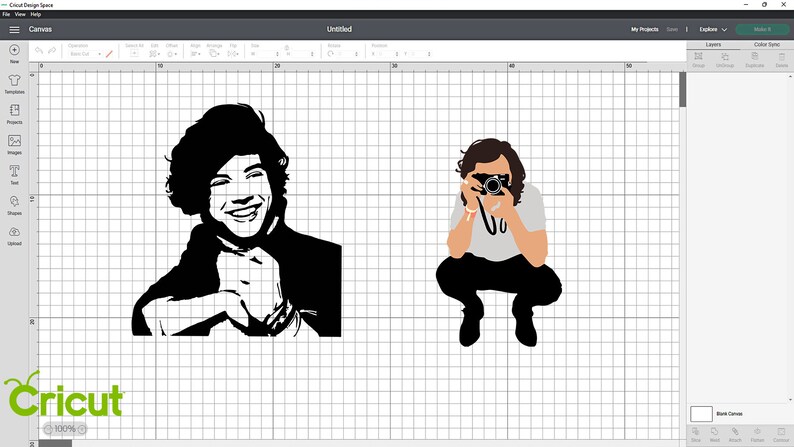This screenshot has width=794, height=447.
Task: Toggle the size lock aspect ratio icon
Action: pos(287,47)
